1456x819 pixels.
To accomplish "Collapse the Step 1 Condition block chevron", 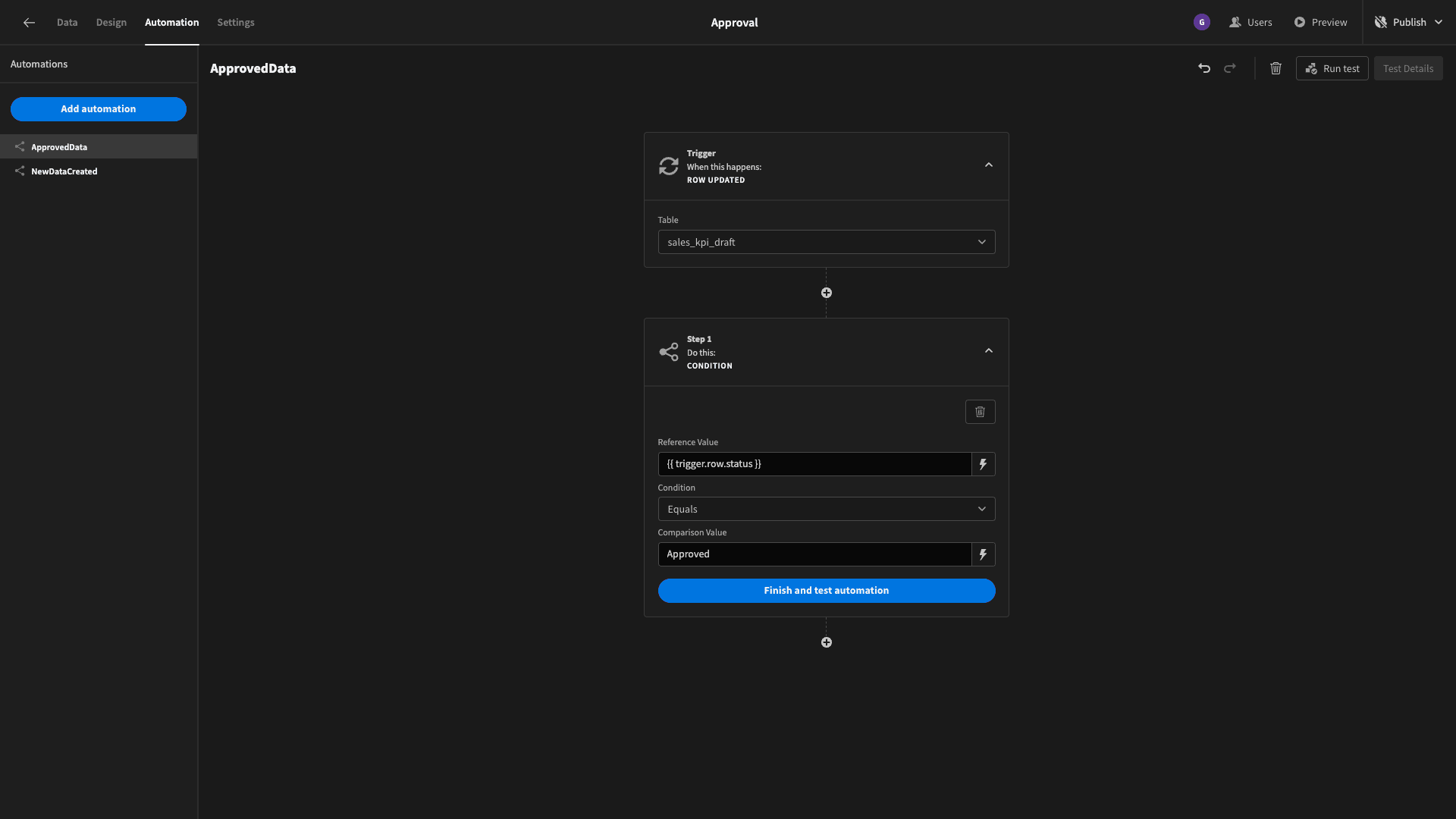I will click(989, 351).
